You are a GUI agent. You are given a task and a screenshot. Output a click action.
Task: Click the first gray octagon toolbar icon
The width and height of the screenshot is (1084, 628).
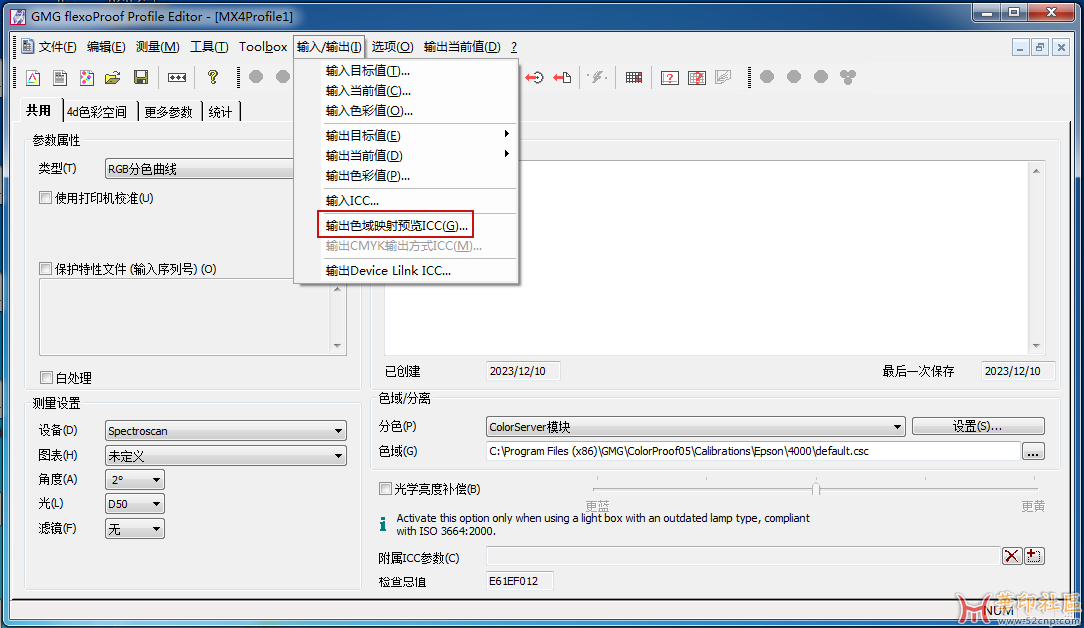(256, 77)
